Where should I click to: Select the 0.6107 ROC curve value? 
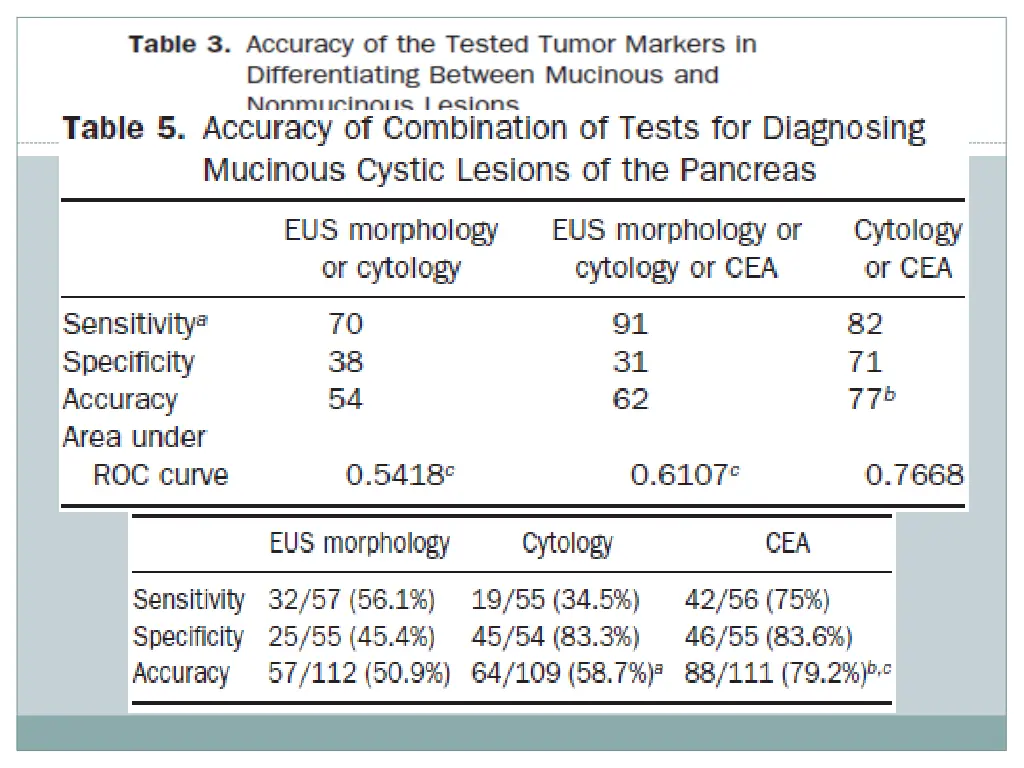coord(678,476)
